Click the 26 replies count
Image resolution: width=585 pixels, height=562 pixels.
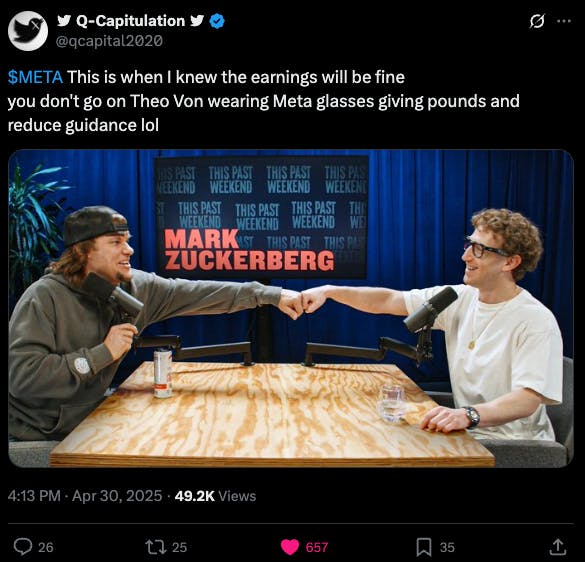(46, 547)
